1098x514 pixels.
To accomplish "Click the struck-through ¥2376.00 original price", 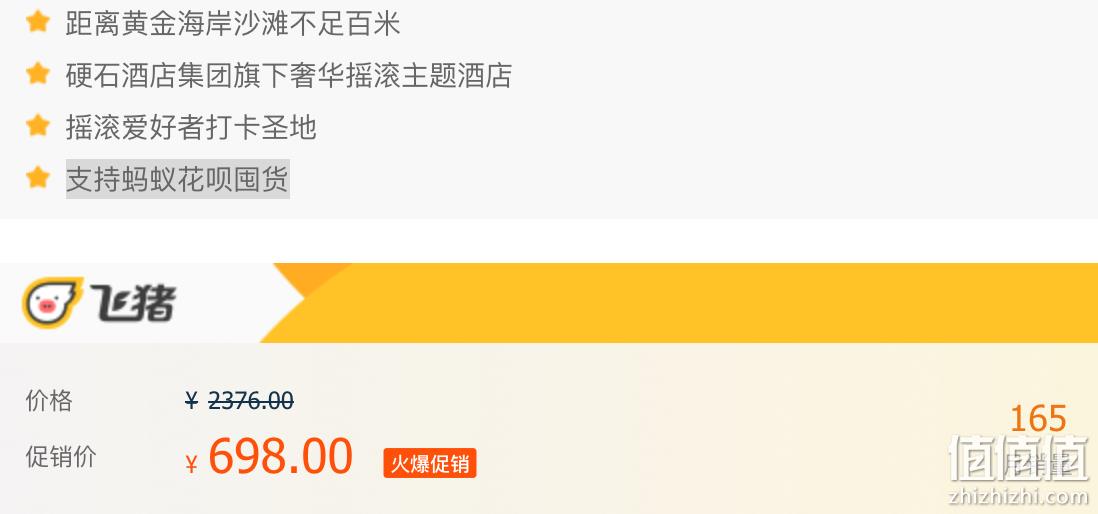I will (x=239, y=401).
